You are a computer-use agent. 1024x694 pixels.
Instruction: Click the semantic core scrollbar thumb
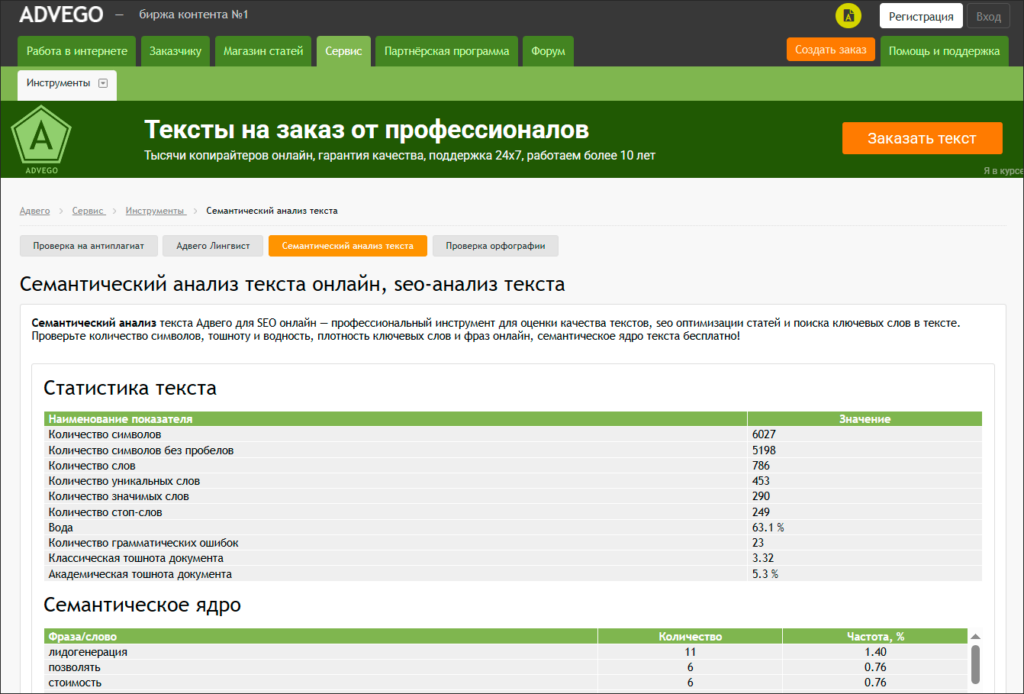click(x=975, y=664)
